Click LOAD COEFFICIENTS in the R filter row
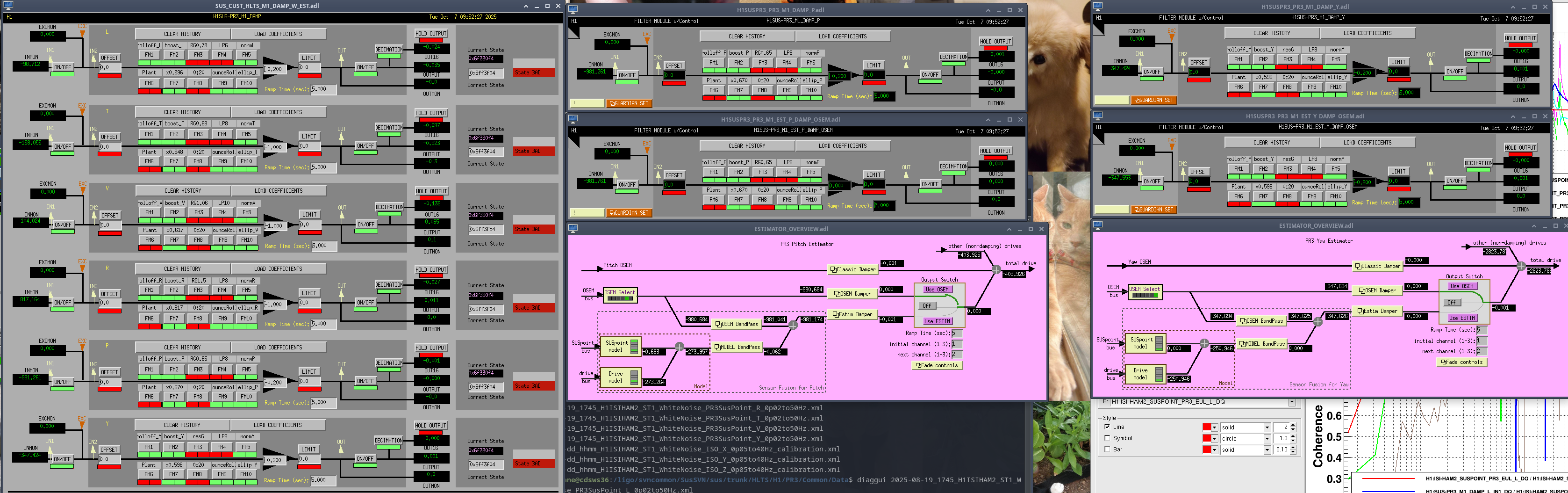 click(278, 269)
